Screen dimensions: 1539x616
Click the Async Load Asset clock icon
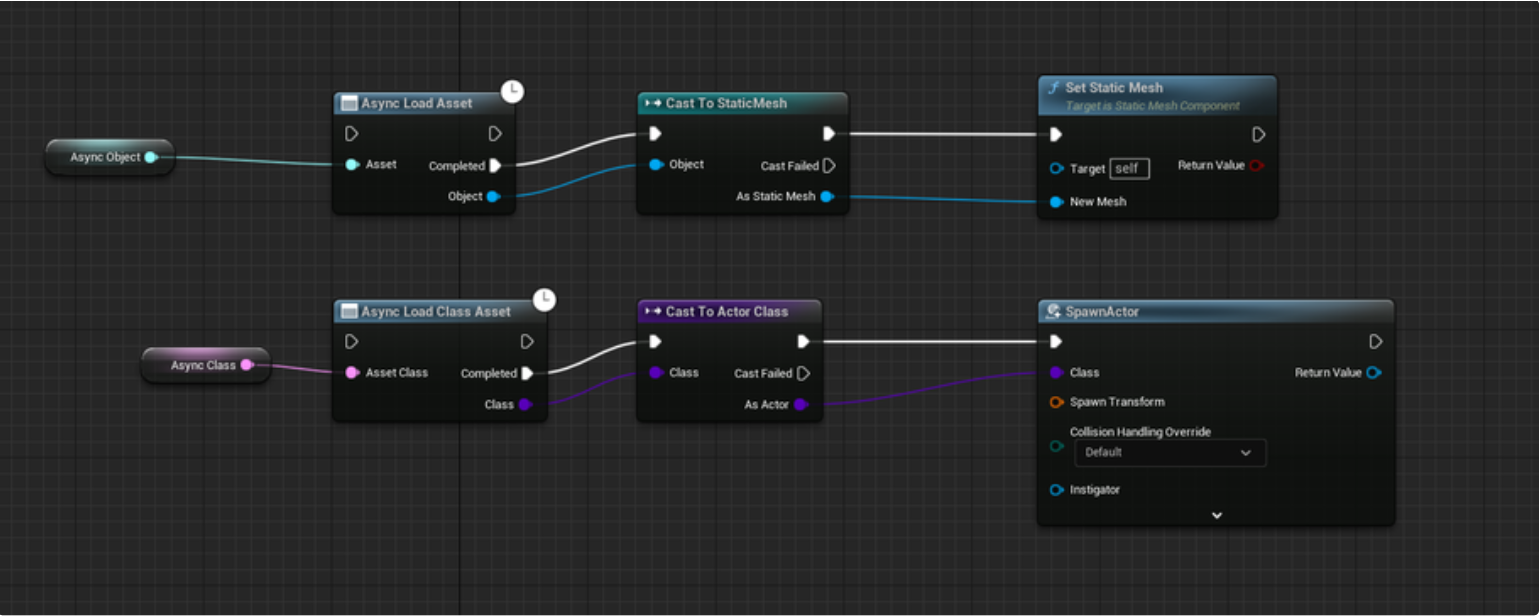click(x=512, y=91)
